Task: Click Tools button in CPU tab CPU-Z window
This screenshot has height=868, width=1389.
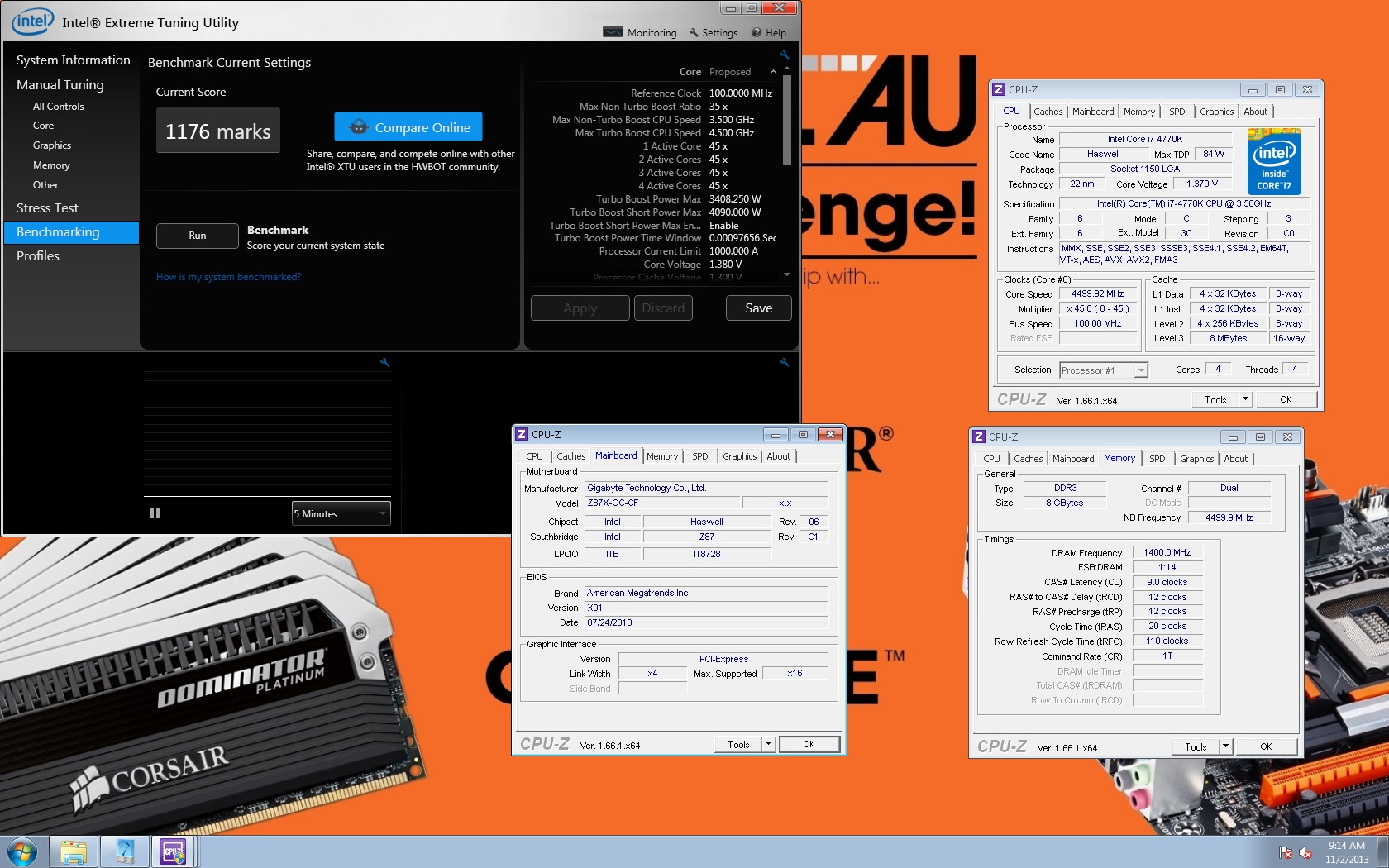Action: (1215, 399)
